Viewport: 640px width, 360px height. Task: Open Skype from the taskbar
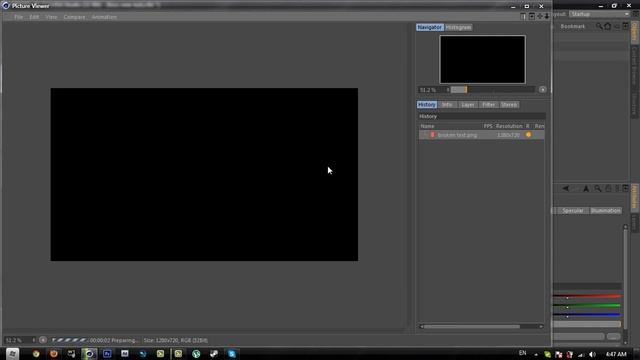click(232, 354)
